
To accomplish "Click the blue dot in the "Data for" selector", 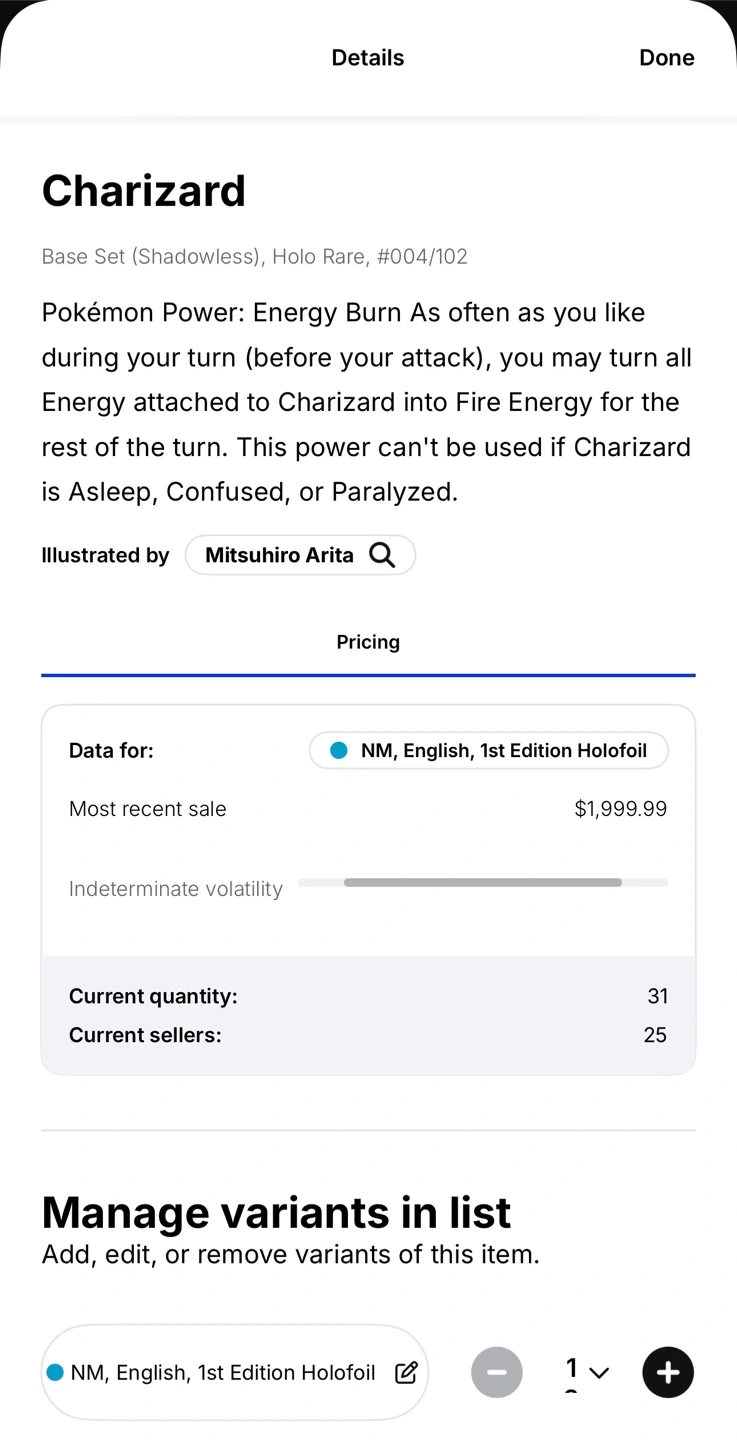I will (x=339, y=751).
